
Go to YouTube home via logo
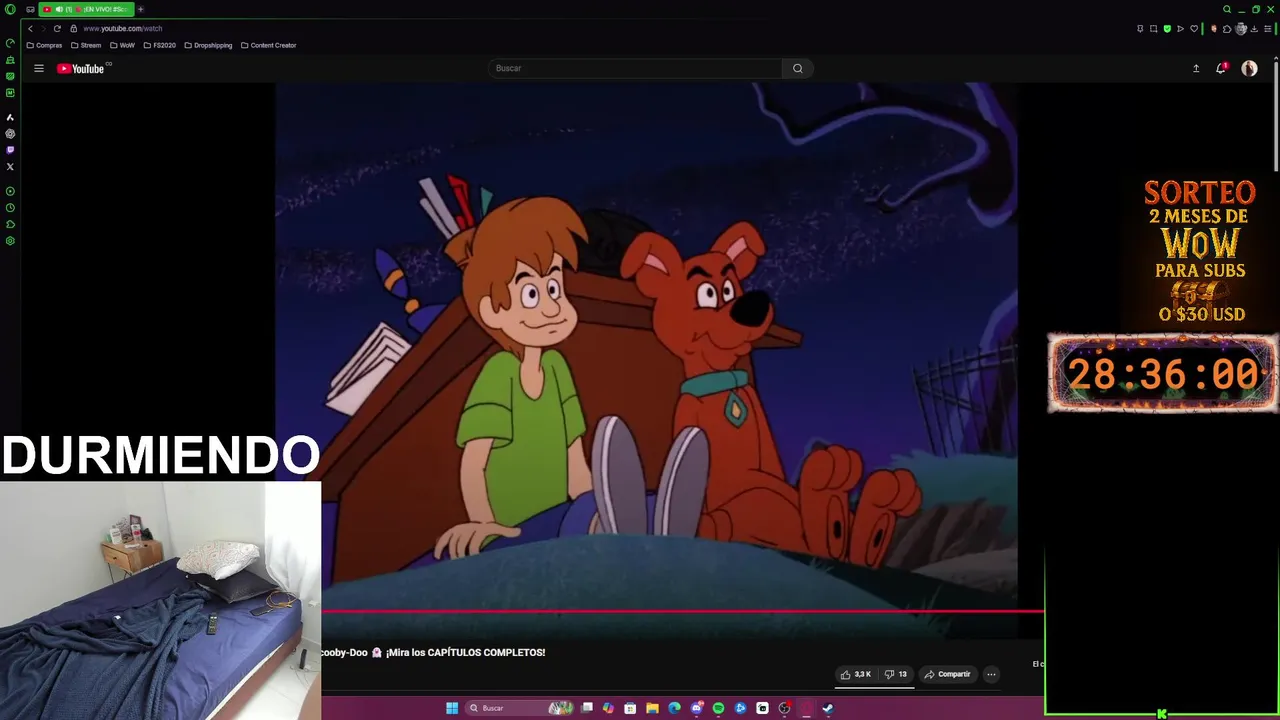[81, 68]
